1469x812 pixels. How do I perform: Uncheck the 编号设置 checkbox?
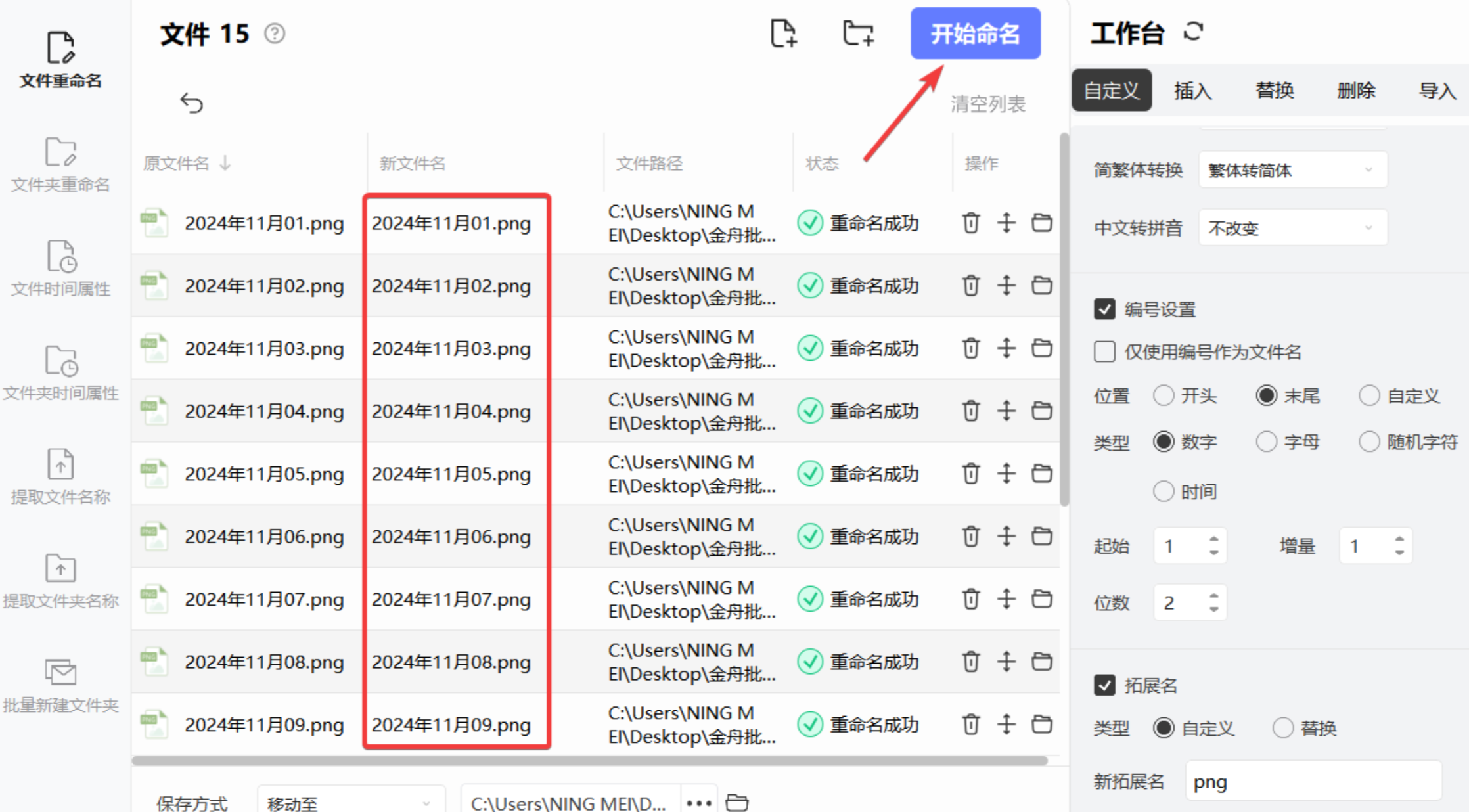(1104, 309)
